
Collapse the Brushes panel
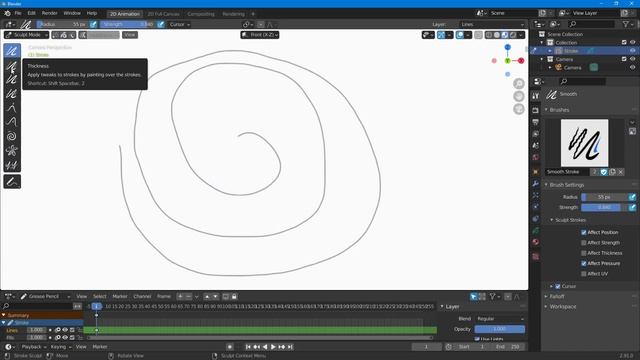(559, 110)
